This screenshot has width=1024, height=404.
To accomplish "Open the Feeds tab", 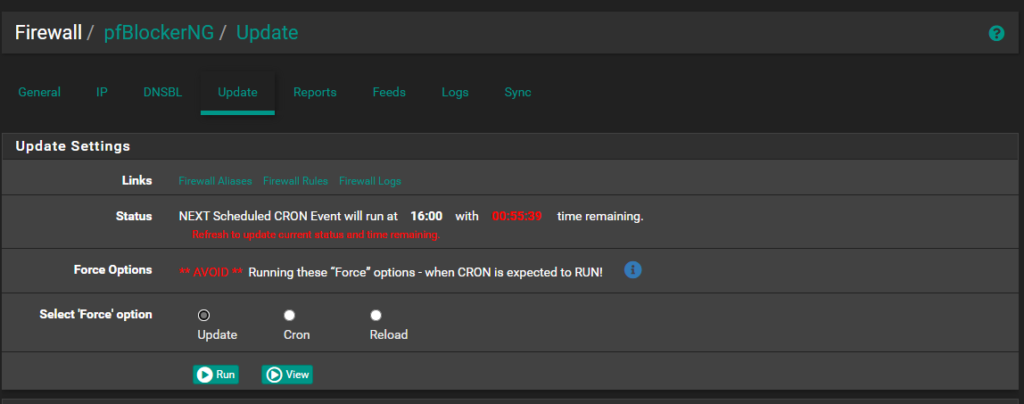I will 389,92.
